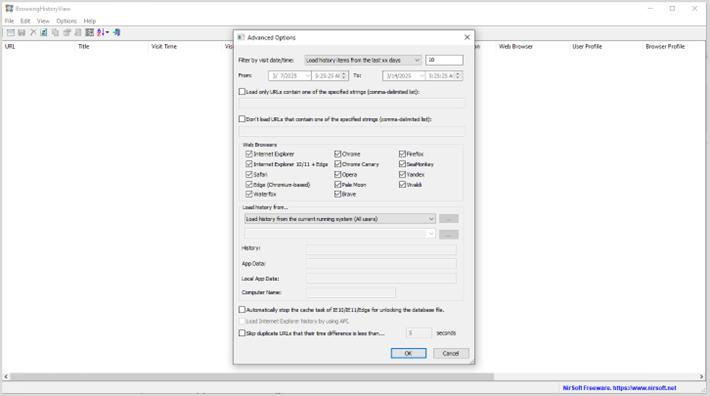This screenshot has height=396, width=710.
Task: Open the Edit menu
Action: tap(25, 21)
